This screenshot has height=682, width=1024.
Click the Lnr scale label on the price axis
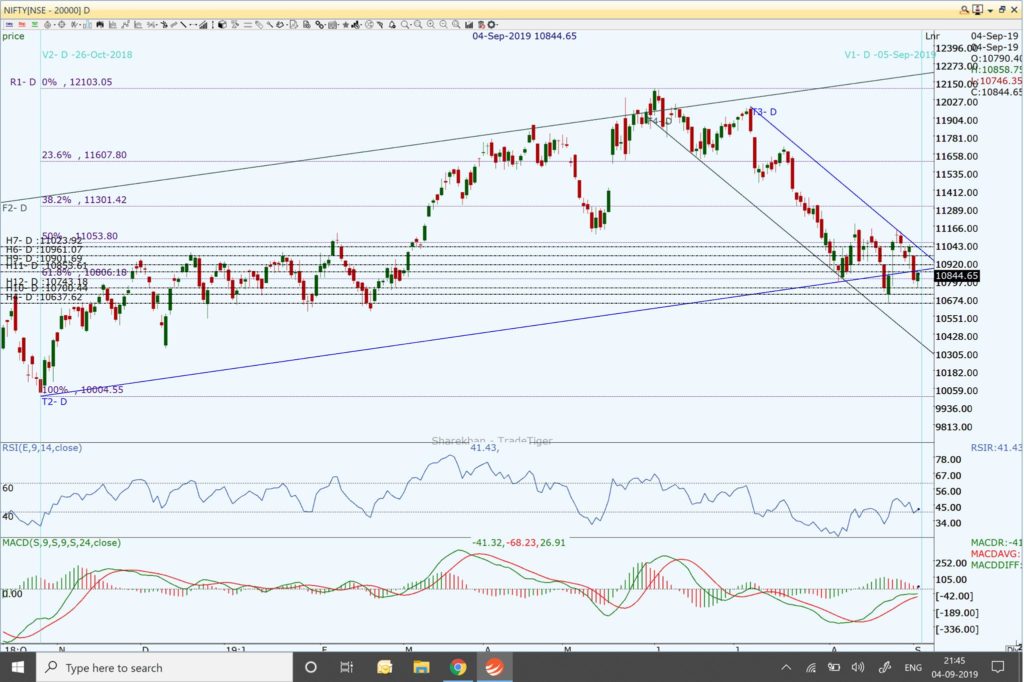coord(931,36)
